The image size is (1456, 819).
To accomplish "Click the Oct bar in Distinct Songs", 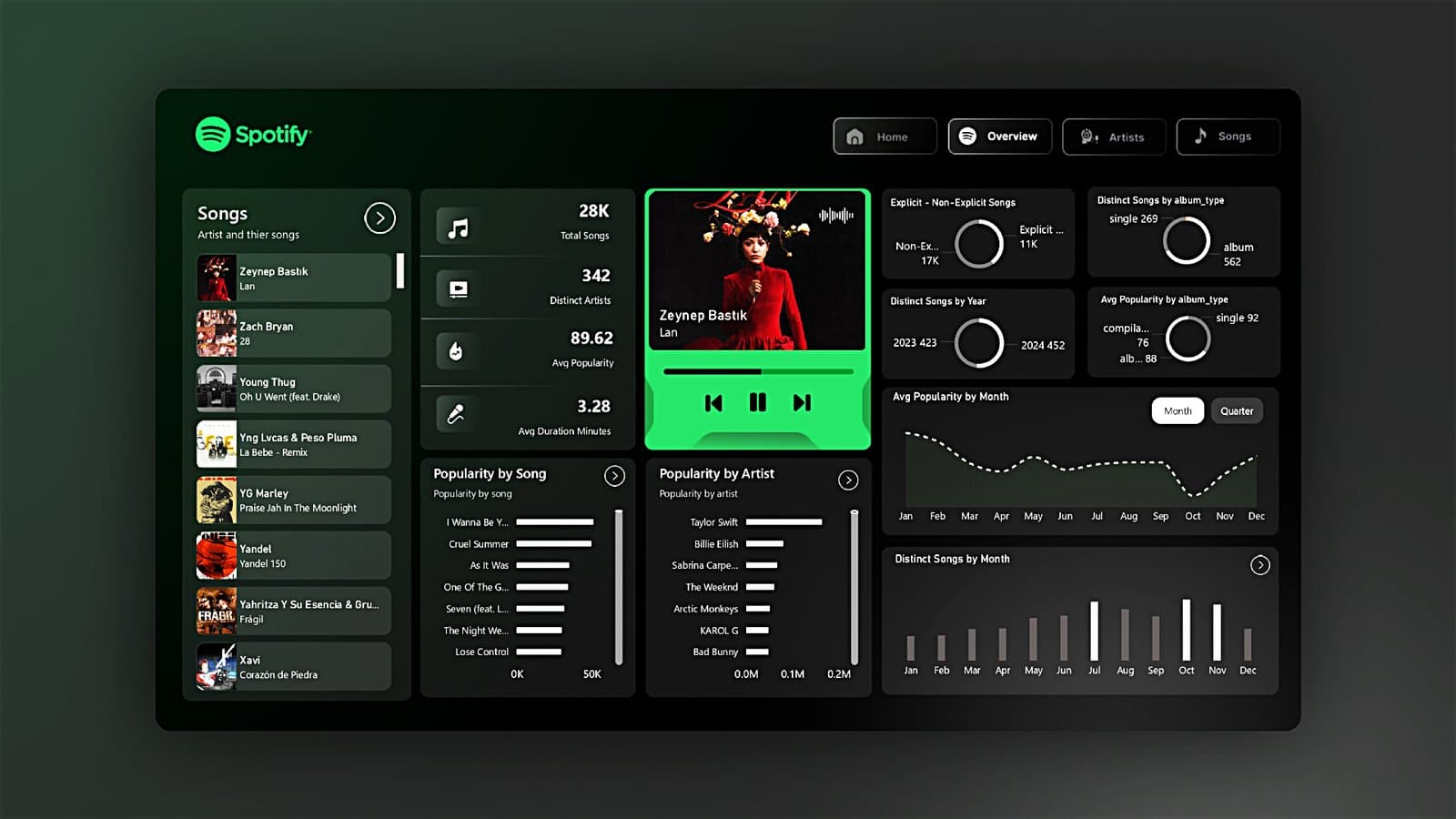I will (x=1187, y=630).
